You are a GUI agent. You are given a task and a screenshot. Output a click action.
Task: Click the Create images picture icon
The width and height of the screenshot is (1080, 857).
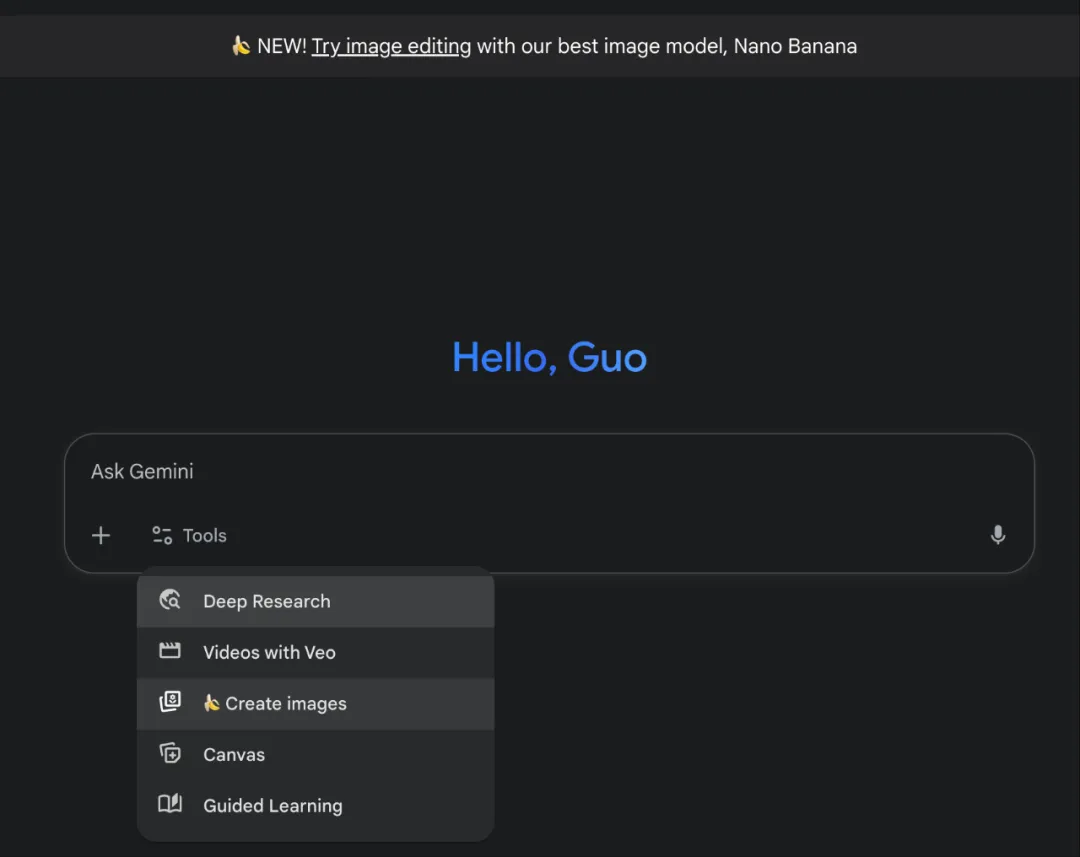click(x=170, y=702)
